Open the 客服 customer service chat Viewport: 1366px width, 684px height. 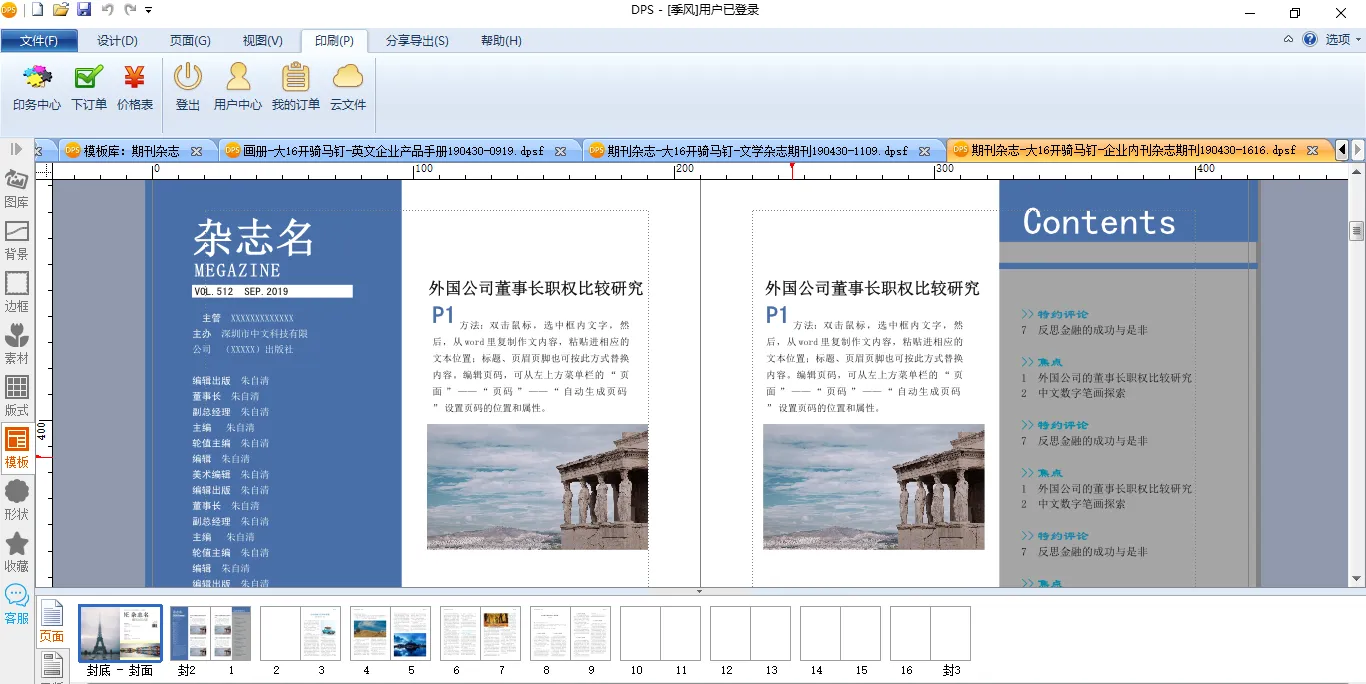[17, 605]
